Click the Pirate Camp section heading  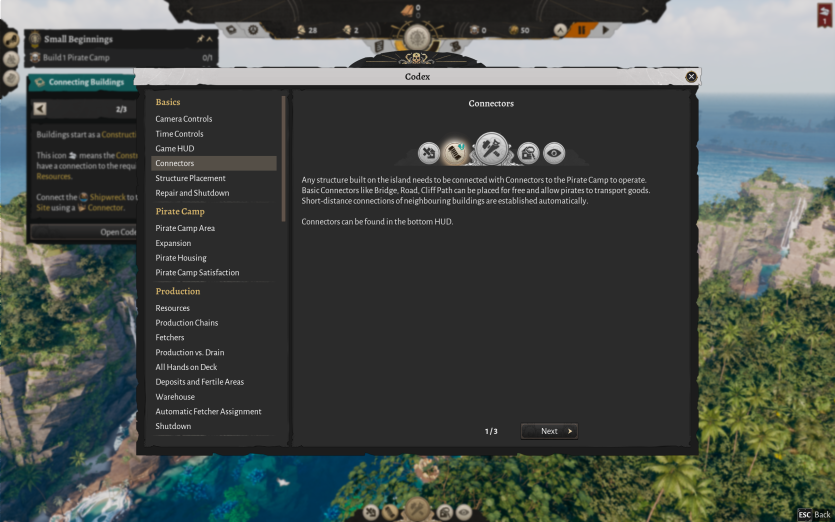point(180,211)
